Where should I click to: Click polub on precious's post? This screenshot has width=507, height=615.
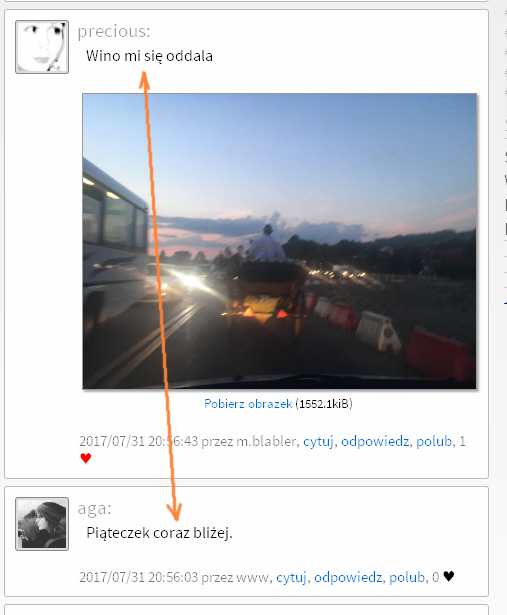[x=434, y=441]
